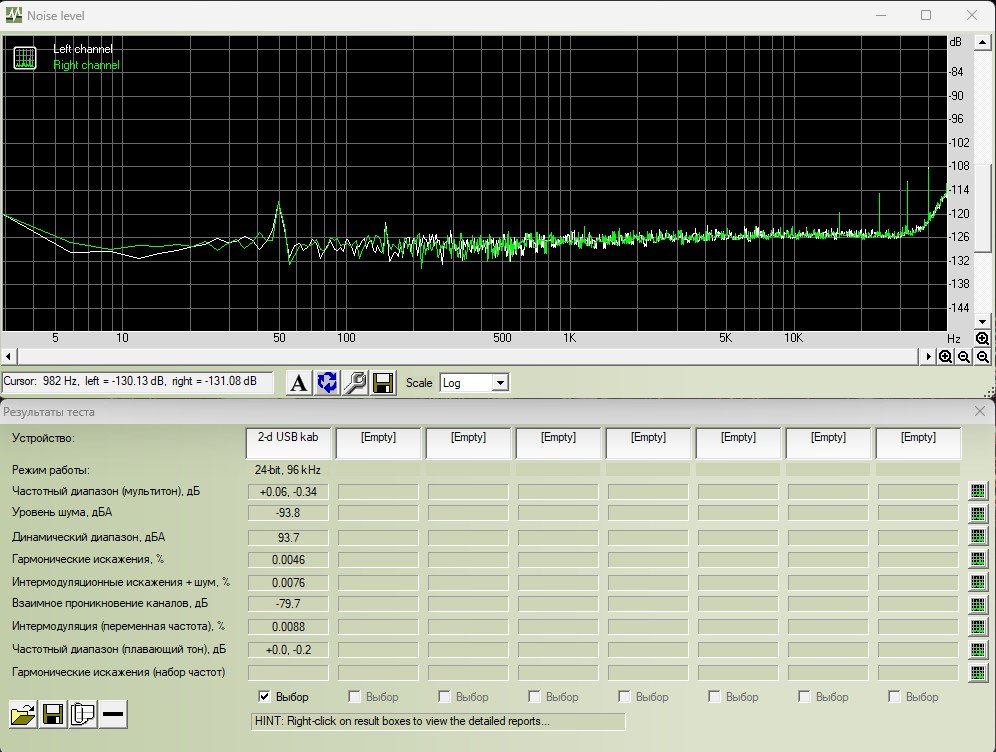Click the 2-d USB kab device slot
The image size is (996, 752).
point(288,442)
